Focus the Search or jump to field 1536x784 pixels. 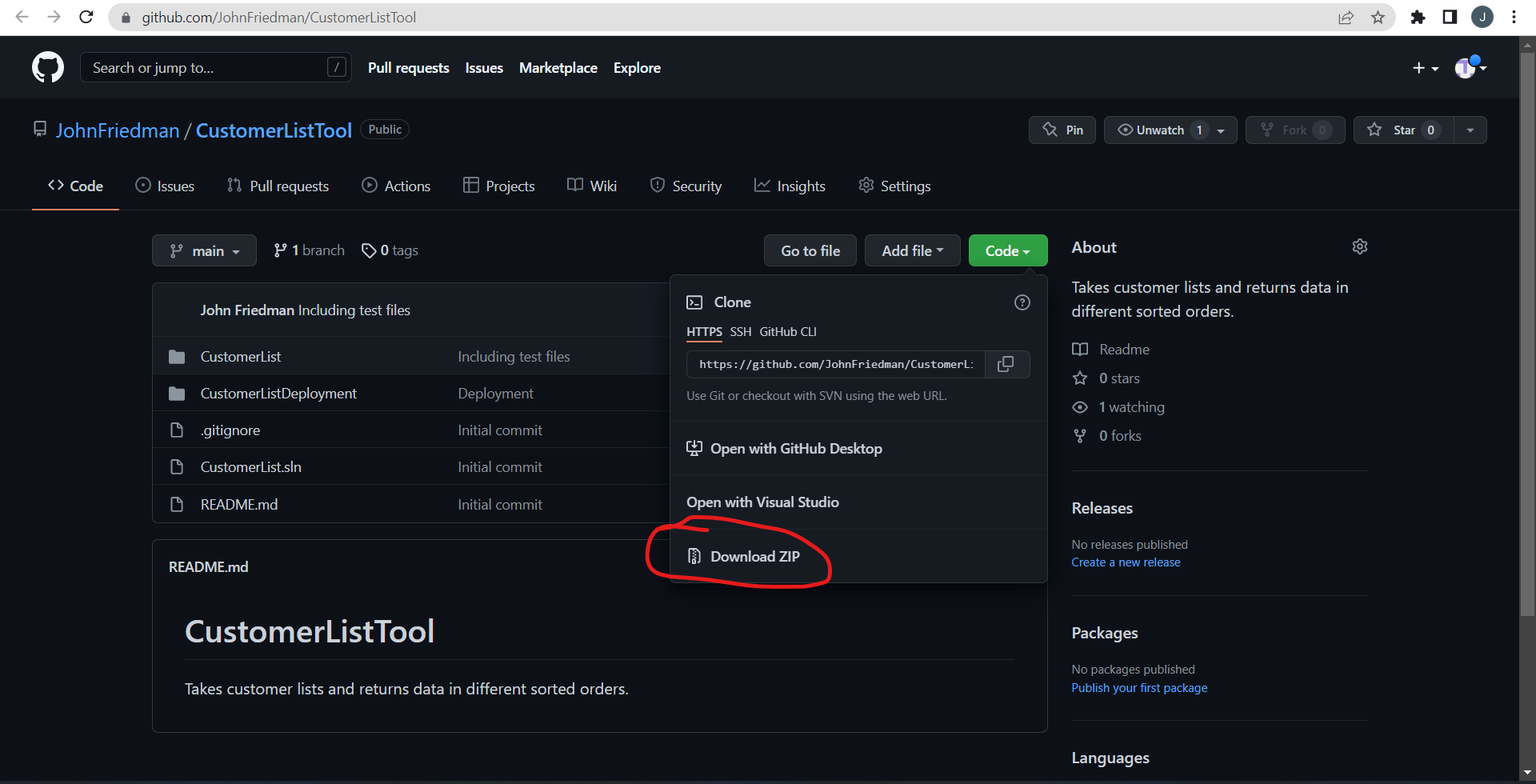pyautogui.click(x=216, y=68)
